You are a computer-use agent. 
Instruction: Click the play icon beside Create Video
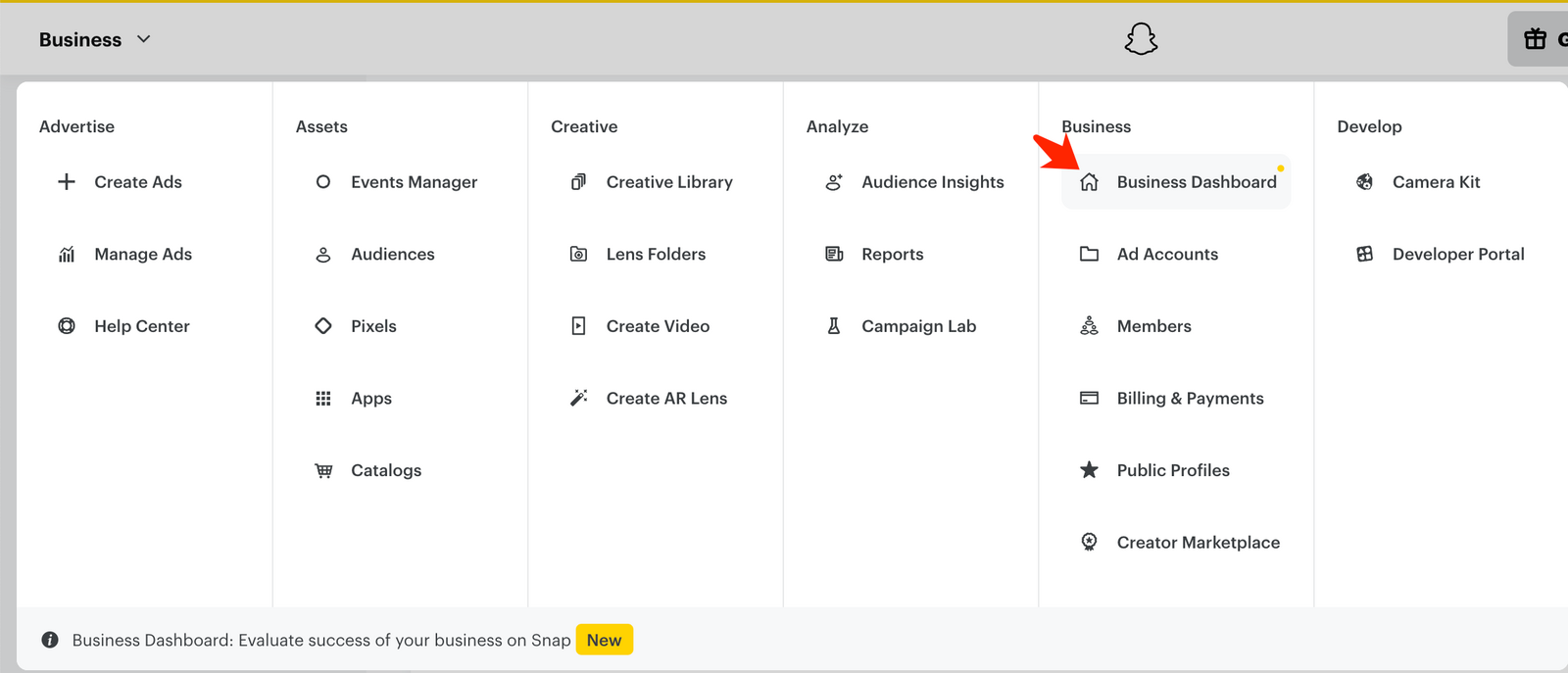pos(579,326)
